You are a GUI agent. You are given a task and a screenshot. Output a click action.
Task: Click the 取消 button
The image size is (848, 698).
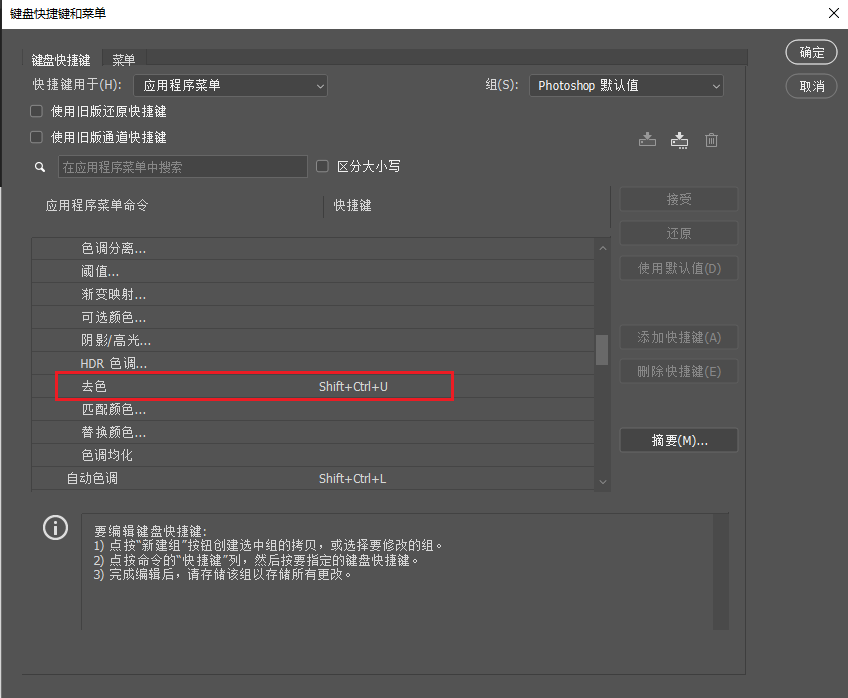(811, 86)
